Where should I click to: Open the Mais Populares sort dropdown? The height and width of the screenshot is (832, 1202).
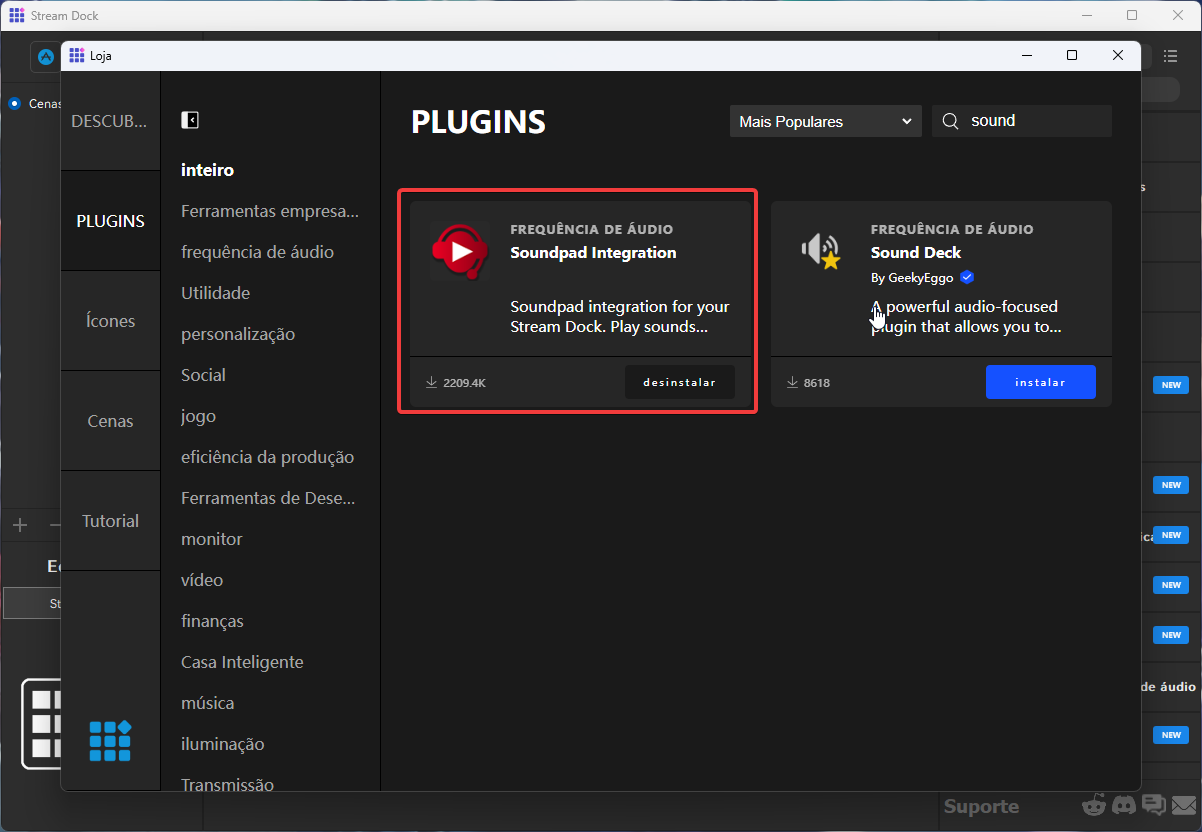[826, 121]
